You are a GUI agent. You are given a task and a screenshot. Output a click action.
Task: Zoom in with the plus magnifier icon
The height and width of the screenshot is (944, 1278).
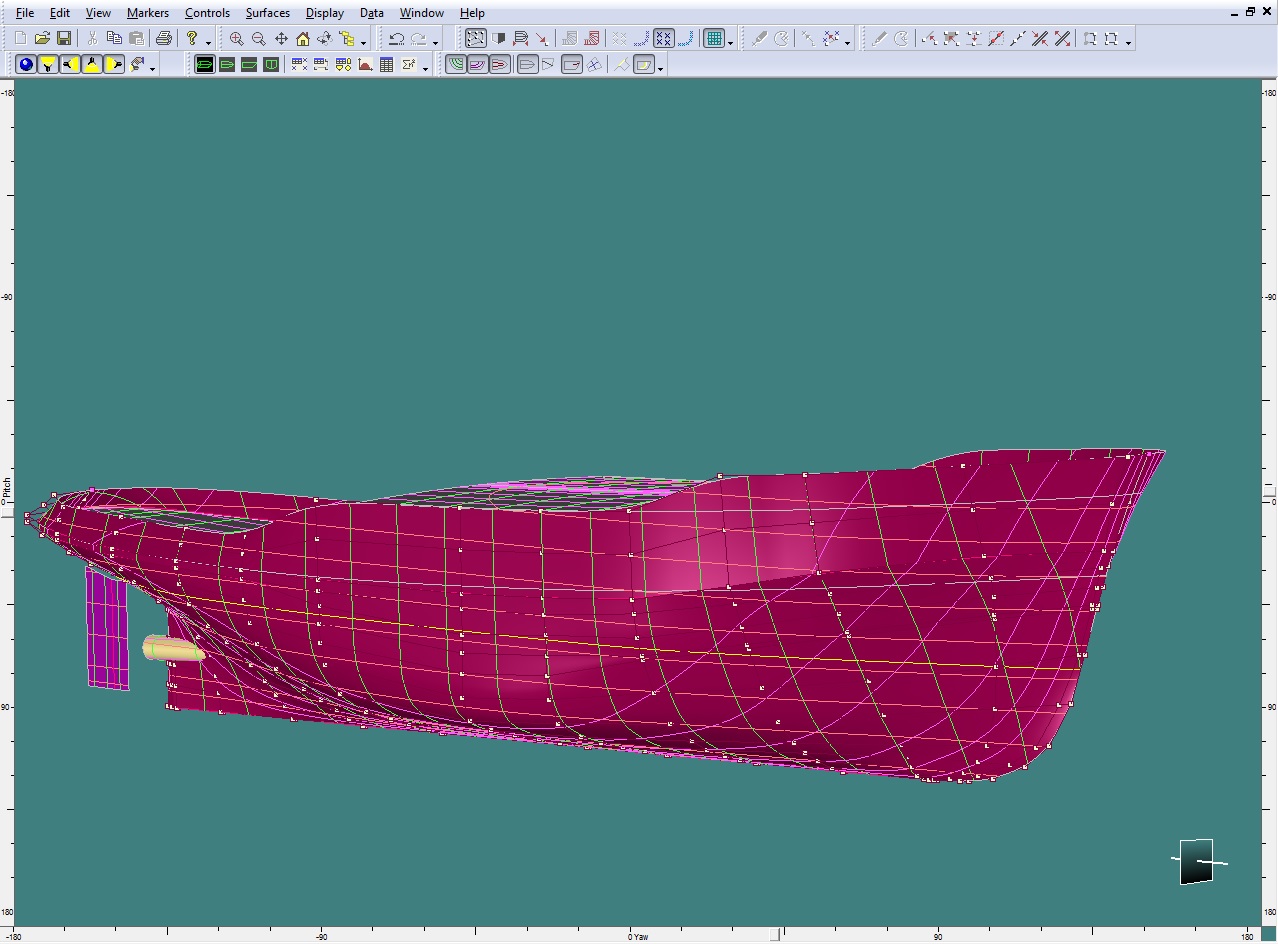(x=237, y=39)
